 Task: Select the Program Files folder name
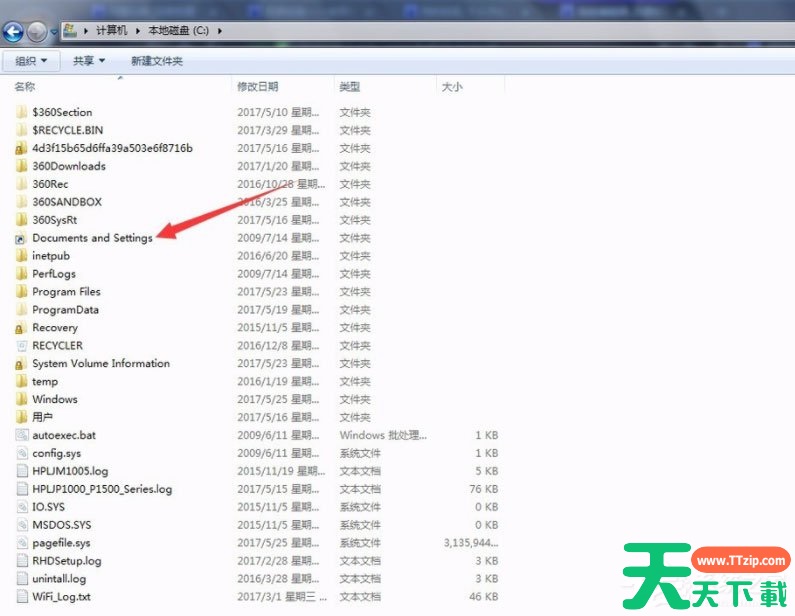click(x=66, y=292)
